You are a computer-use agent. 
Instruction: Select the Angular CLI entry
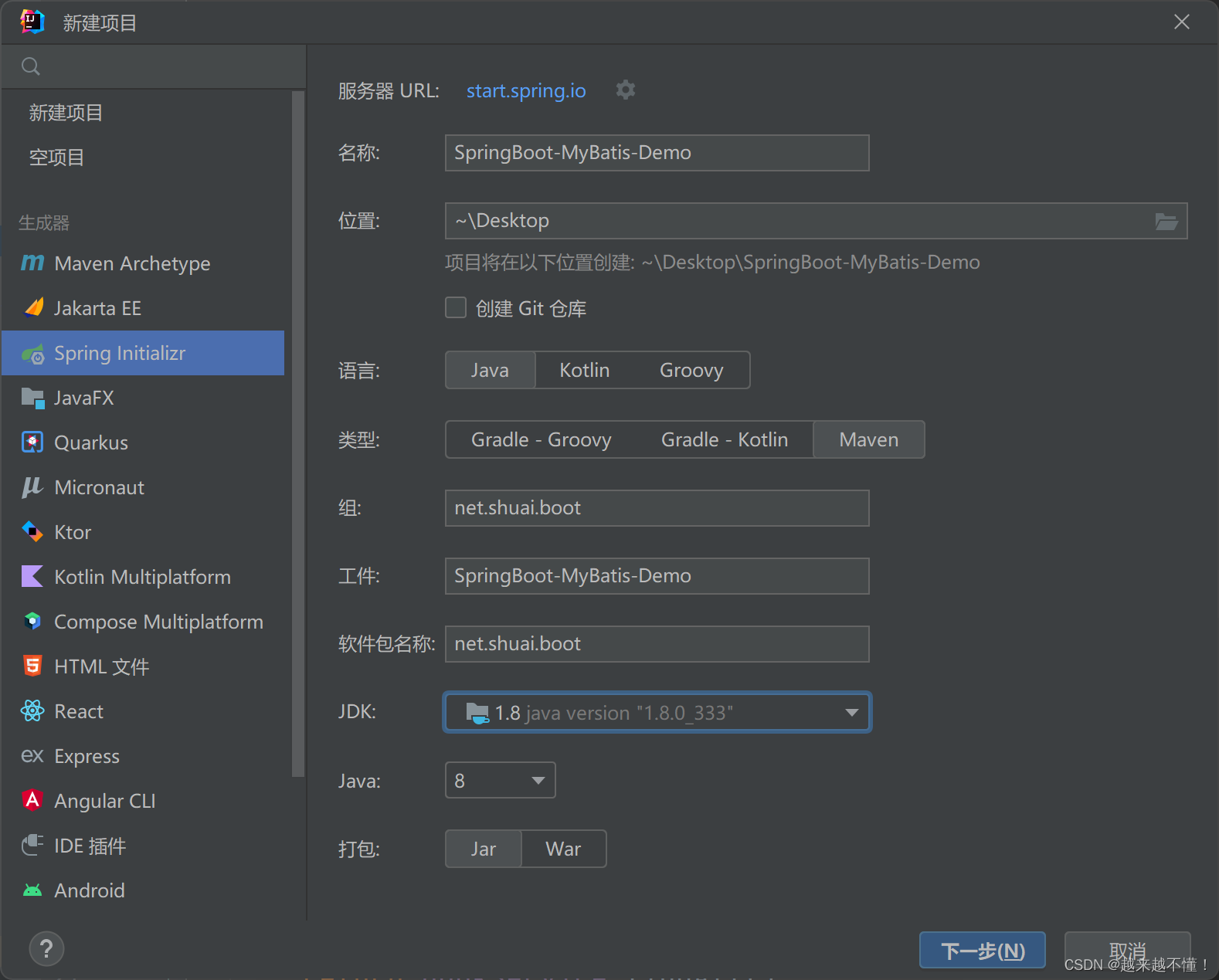[144, 801]
